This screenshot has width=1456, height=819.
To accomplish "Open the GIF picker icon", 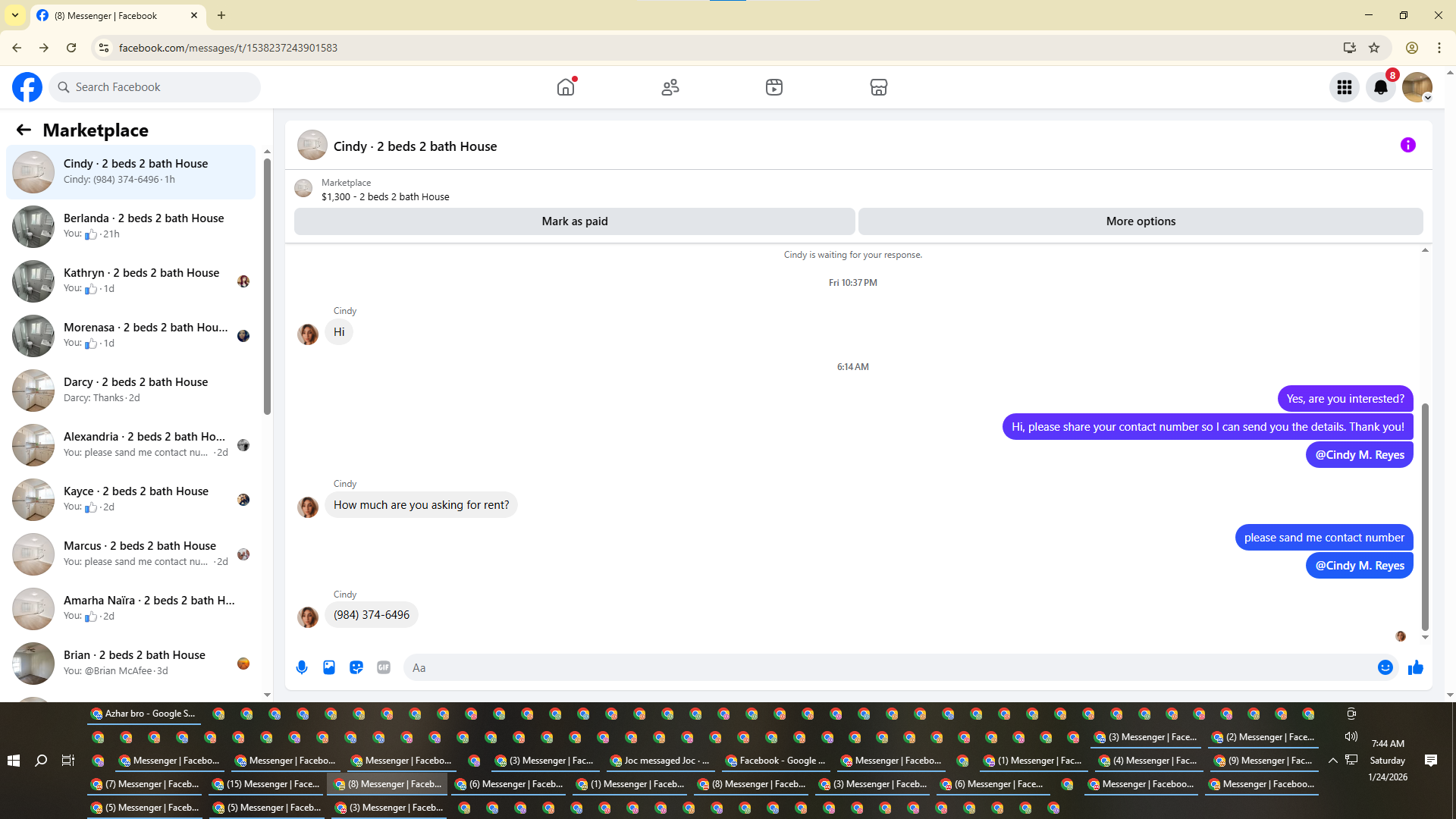I will [384, 667].
